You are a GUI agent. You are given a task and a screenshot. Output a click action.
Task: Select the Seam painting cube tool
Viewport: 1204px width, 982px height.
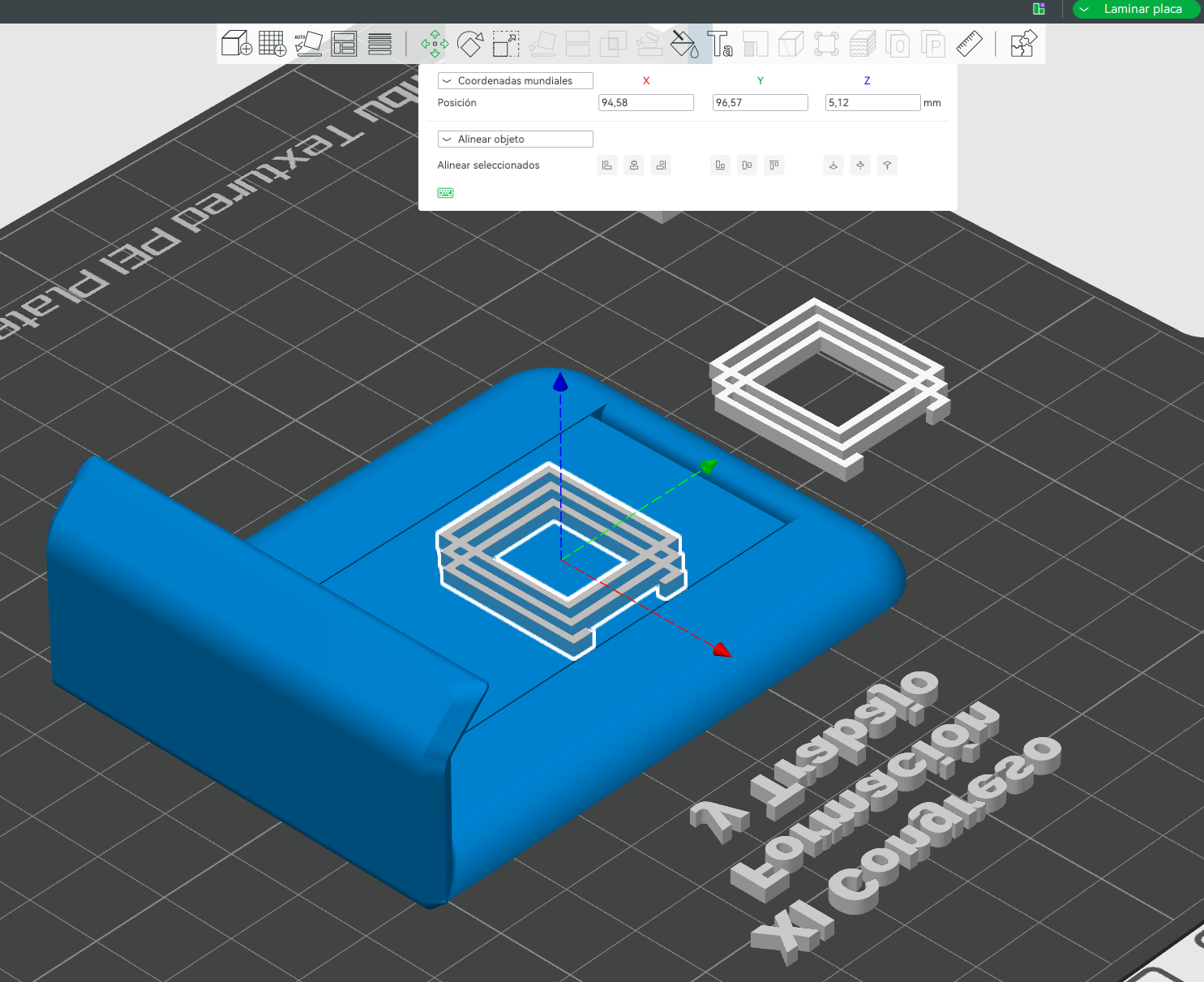pyautogui.click(x=791, y=44)
